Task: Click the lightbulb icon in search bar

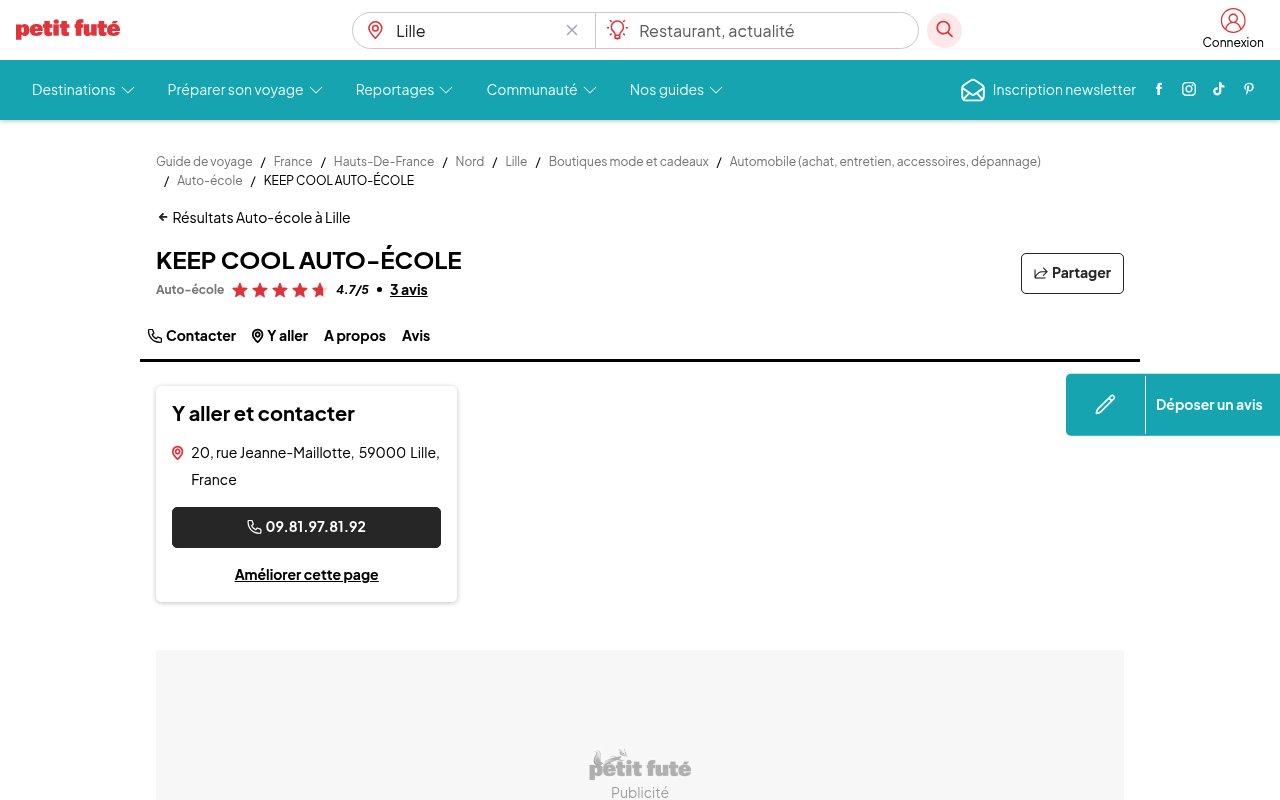Action: 617,30
